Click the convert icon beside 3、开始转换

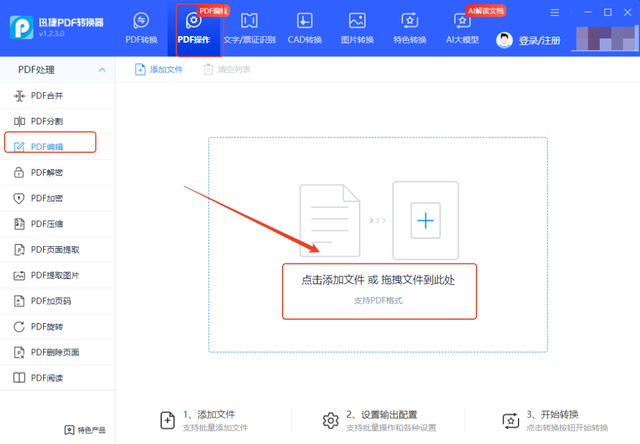click(x=511, y=421)
